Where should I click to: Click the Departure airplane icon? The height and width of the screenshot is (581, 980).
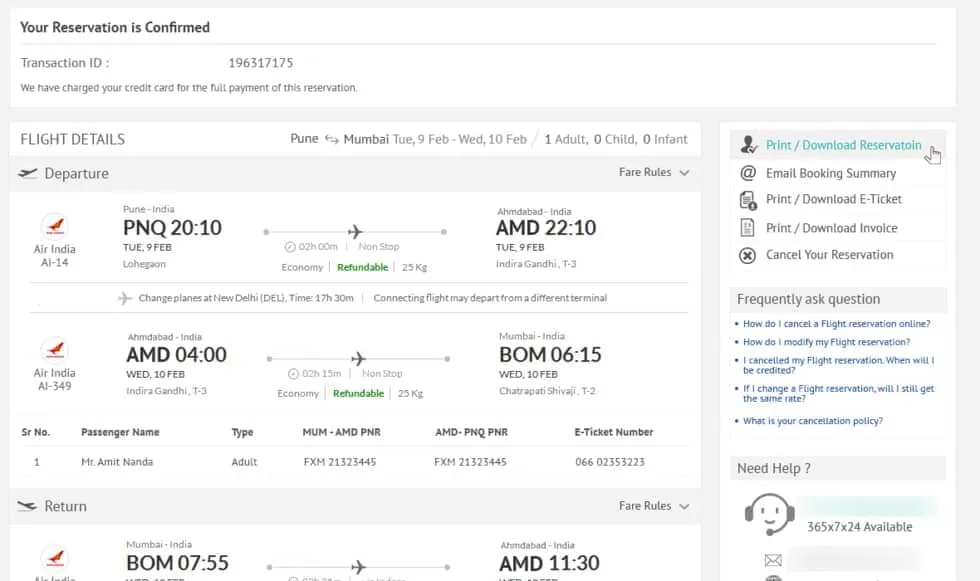pos(28,173)
